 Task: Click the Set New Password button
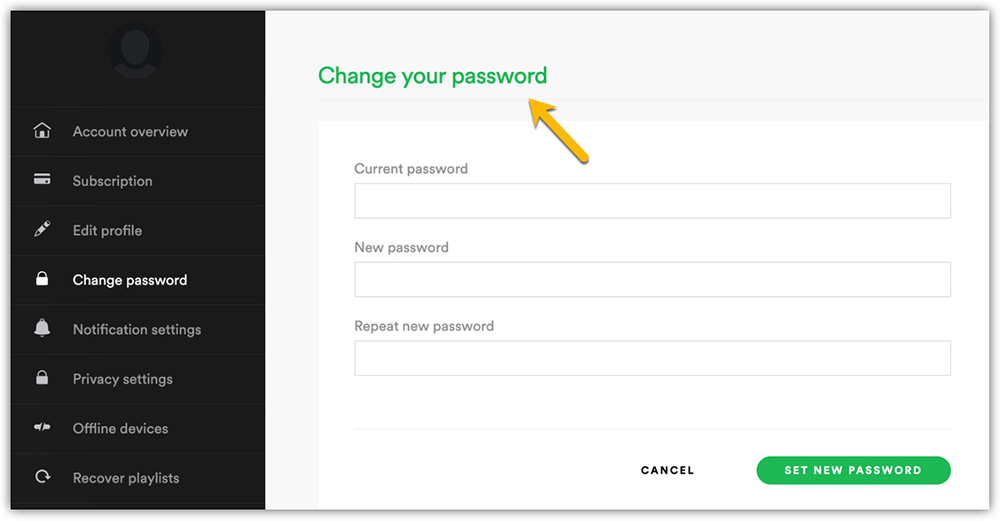(x=853, y=470)
